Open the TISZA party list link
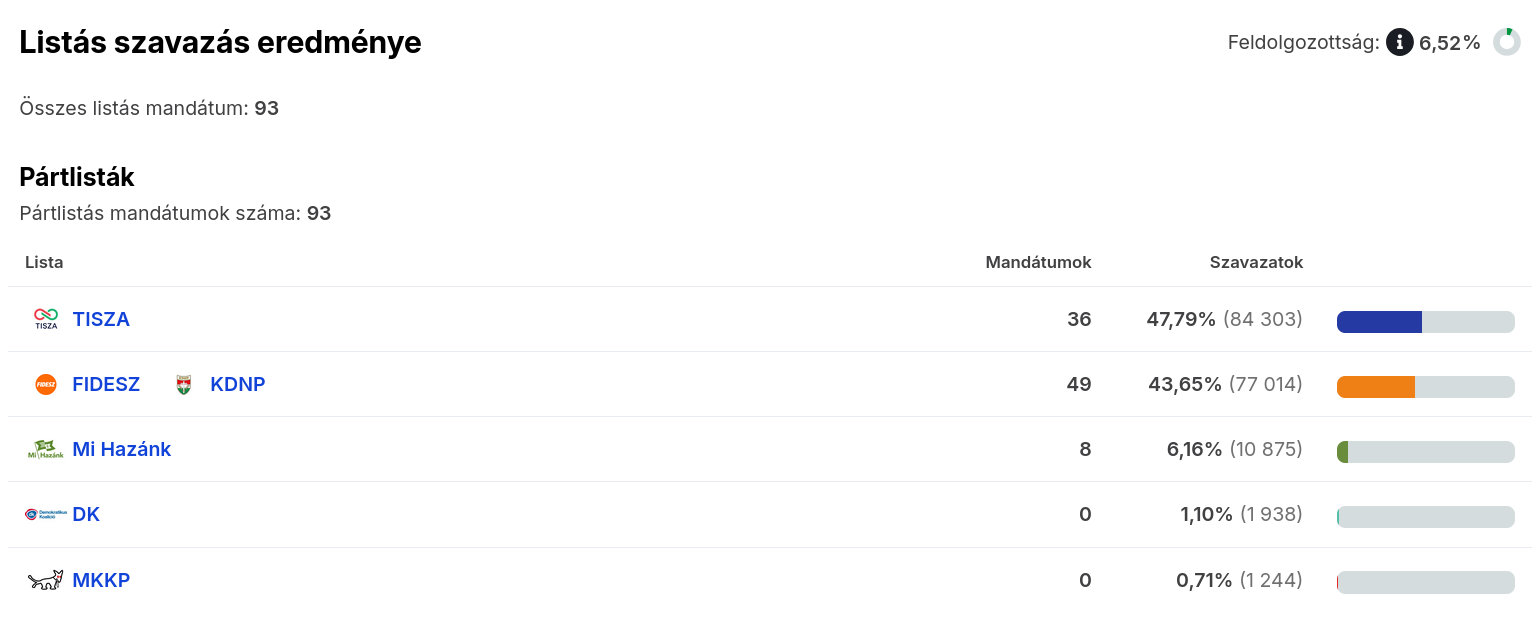Viewport: 1539px width, 635px height. (x=101, y=319)
